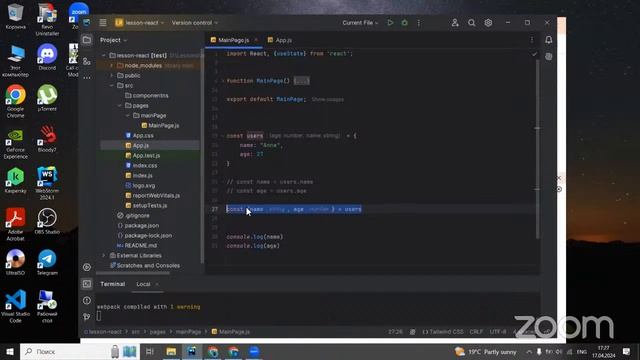Open the Notifications bell
Screen dimensions: 640x360
tap(549, 40)
